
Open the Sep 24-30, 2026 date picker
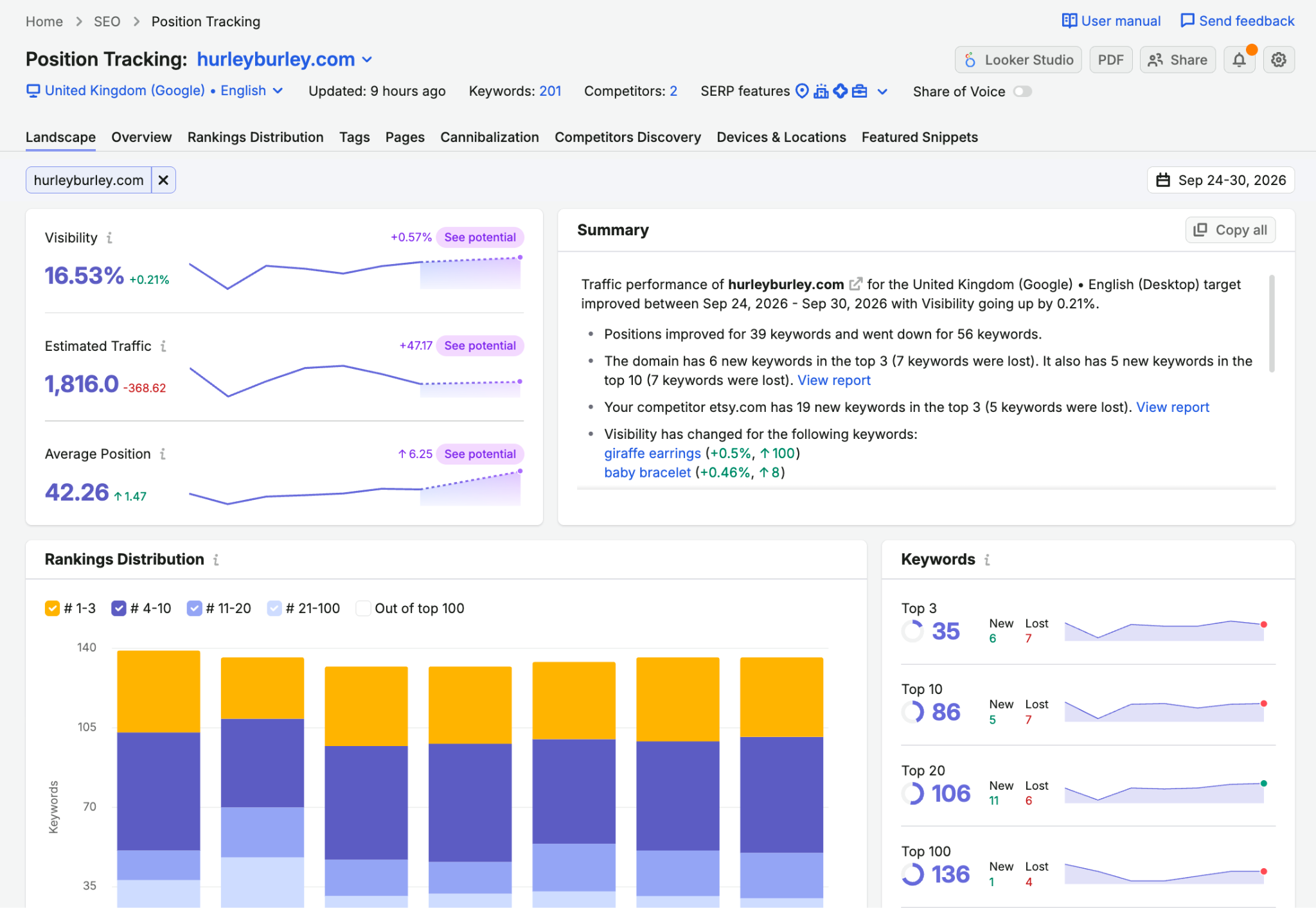tap(1221, 180)
